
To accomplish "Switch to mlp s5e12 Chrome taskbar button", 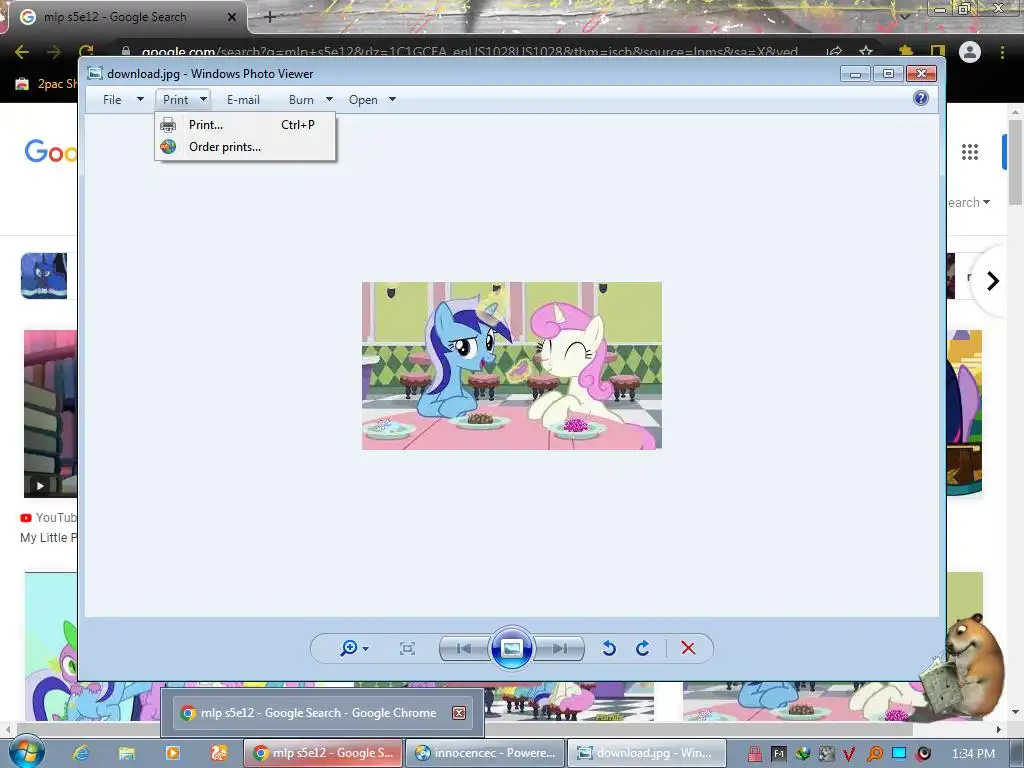I will (x=323, y=753).
